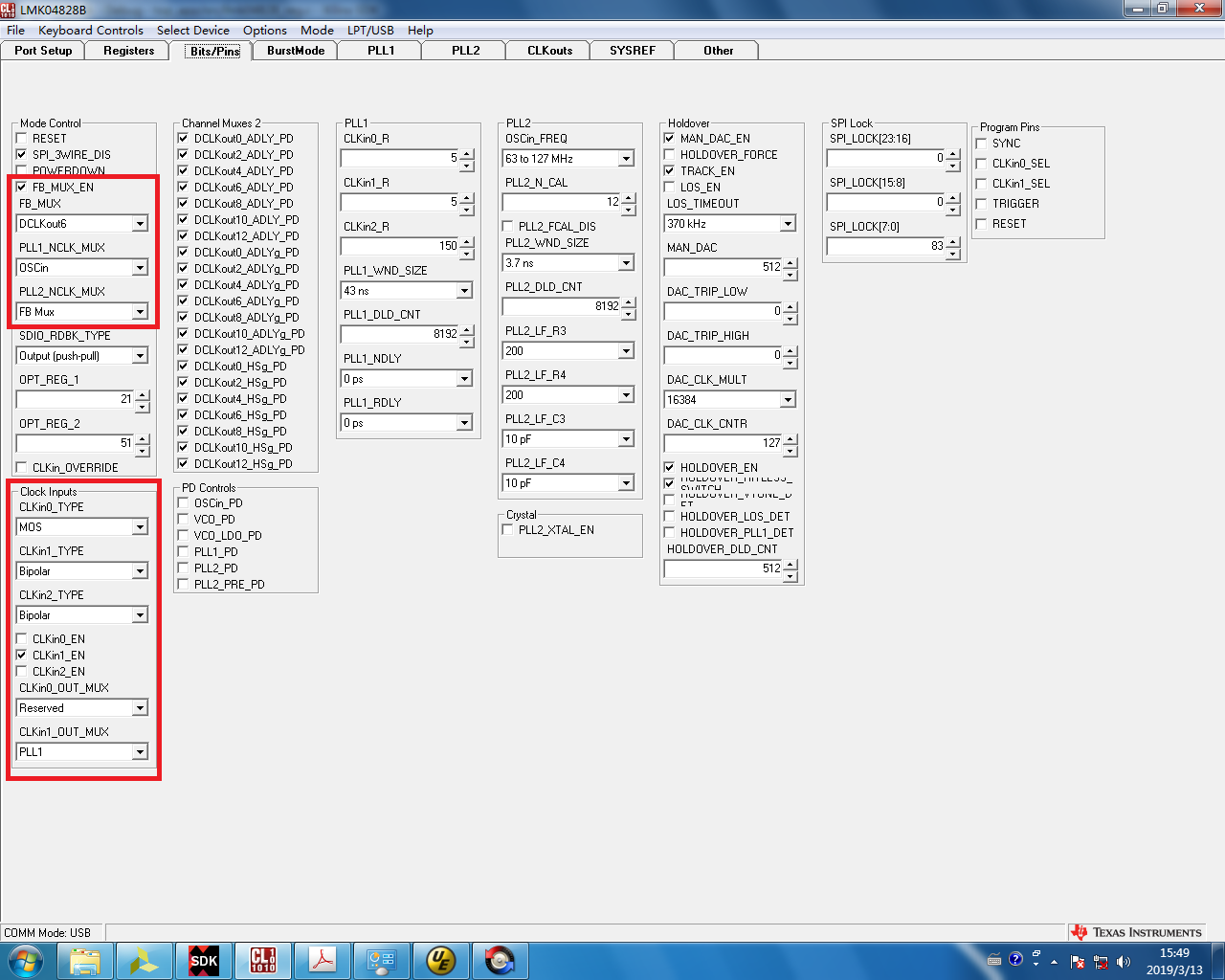Viewport: 1225px width, 980px height.
Task: Open the CLKin0_TYPE dropdown set to MOS
Action: 140,527
